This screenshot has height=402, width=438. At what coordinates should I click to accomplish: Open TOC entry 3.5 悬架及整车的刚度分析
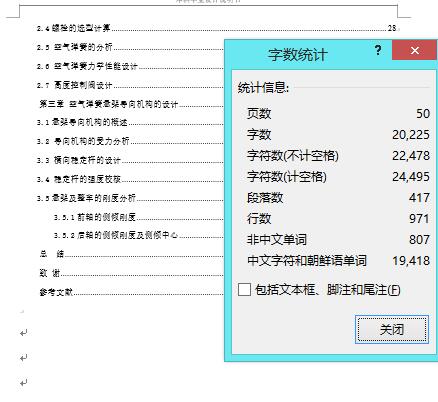tap(86, 198)
